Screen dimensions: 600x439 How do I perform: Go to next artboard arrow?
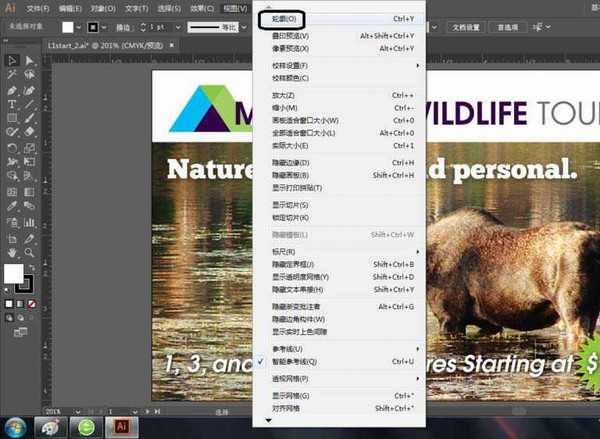147,411
